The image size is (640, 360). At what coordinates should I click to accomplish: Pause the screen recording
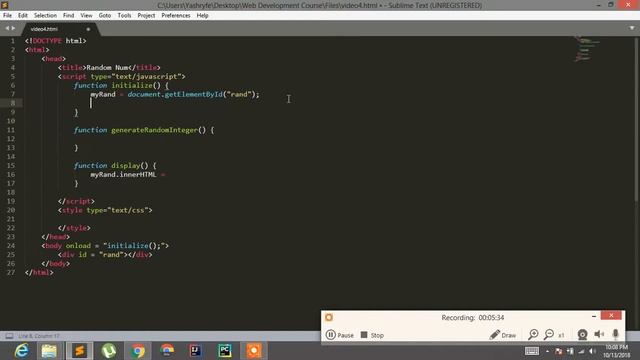tap(340, 335)
